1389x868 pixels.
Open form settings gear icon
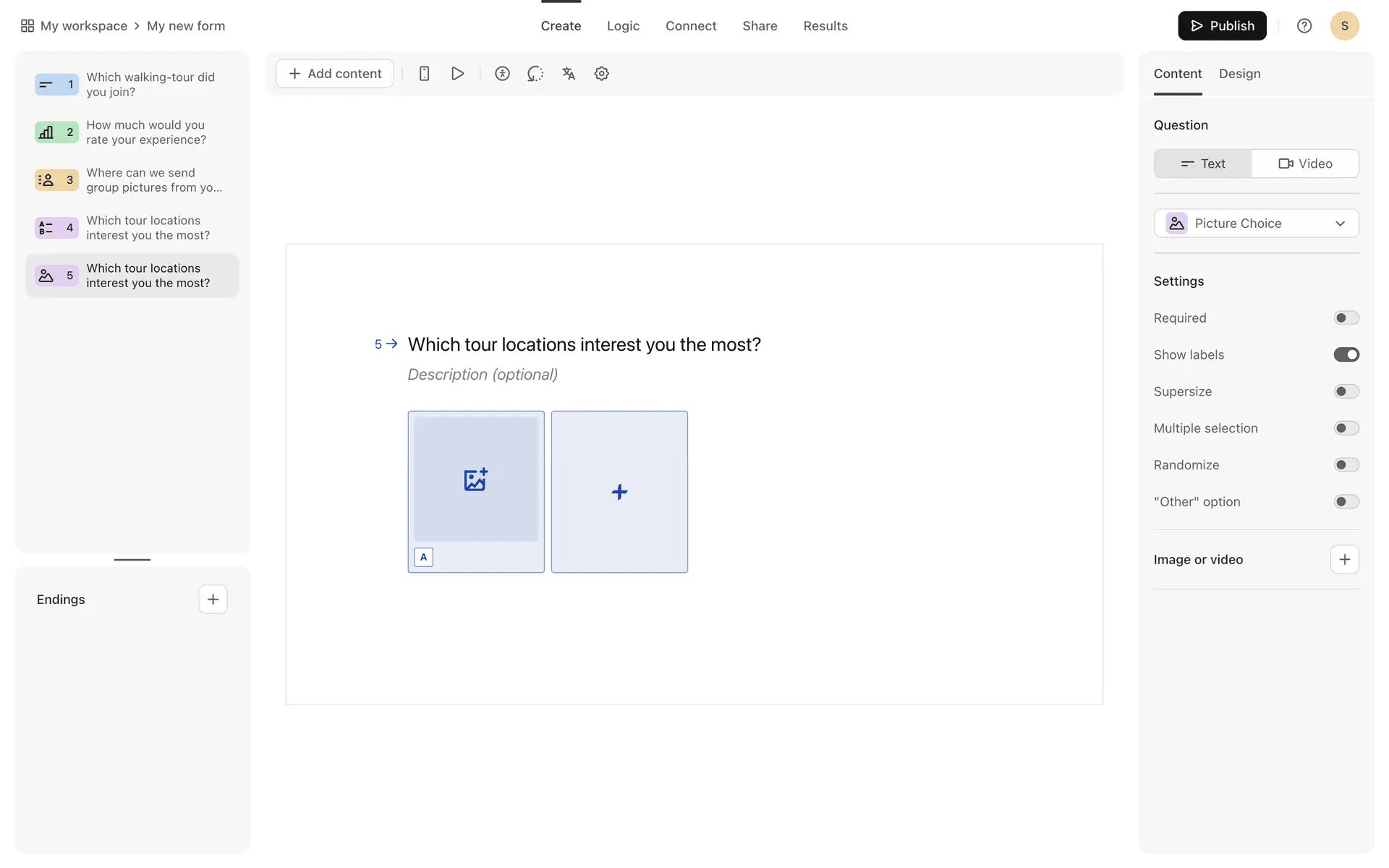pos(601,74)
